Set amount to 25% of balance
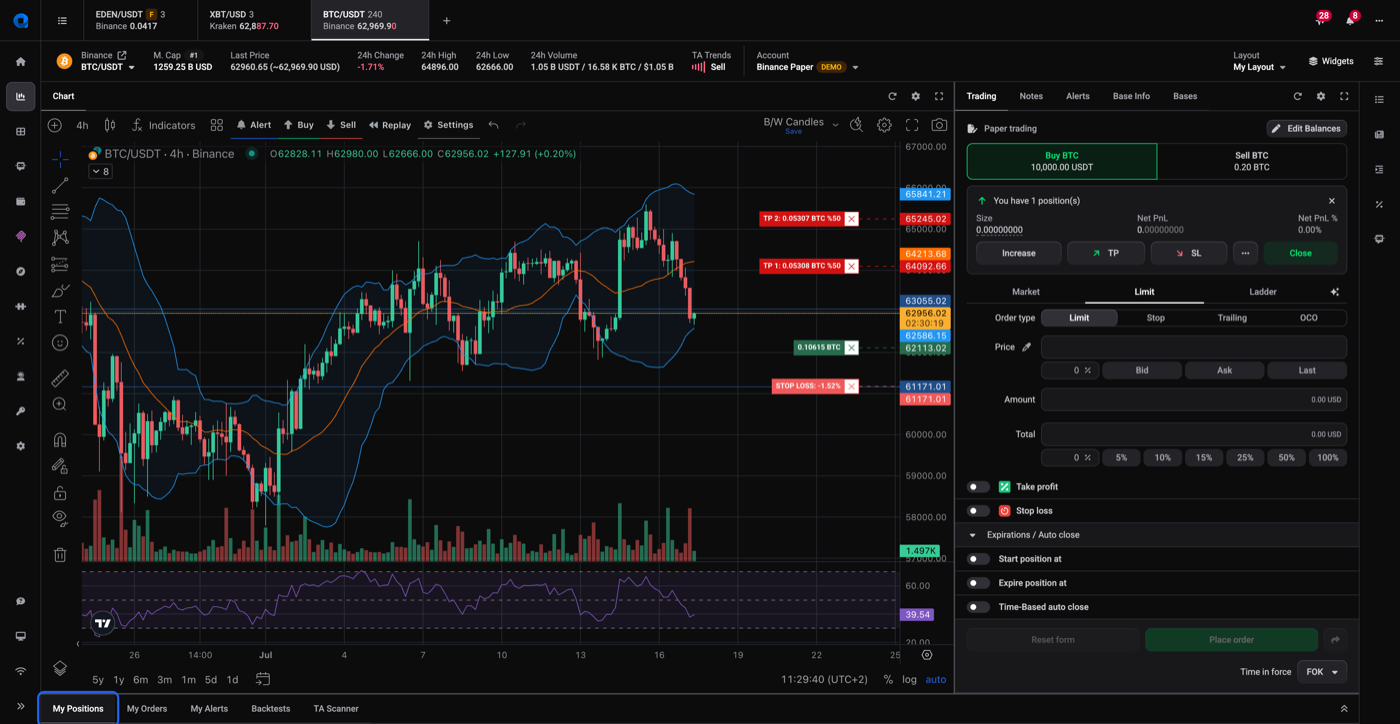This screenshot has width=1400, height=724. (1245, 458)
